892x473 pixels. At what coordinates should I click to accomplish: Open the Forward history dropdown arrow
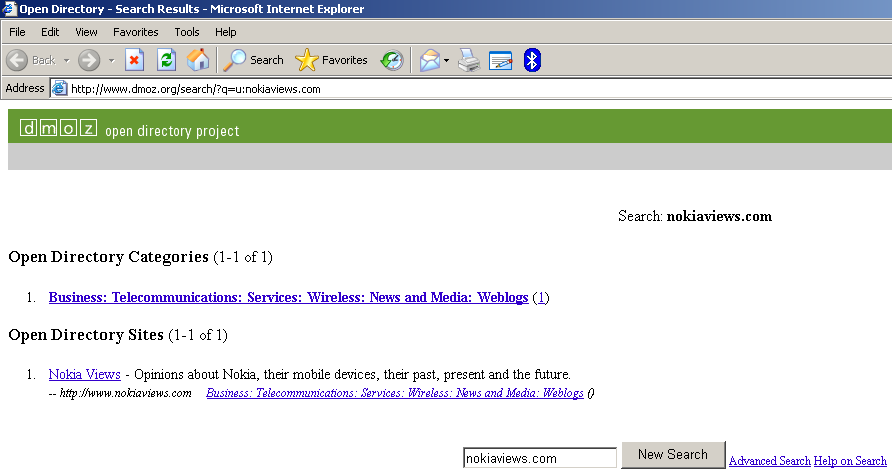coord(112,60)
